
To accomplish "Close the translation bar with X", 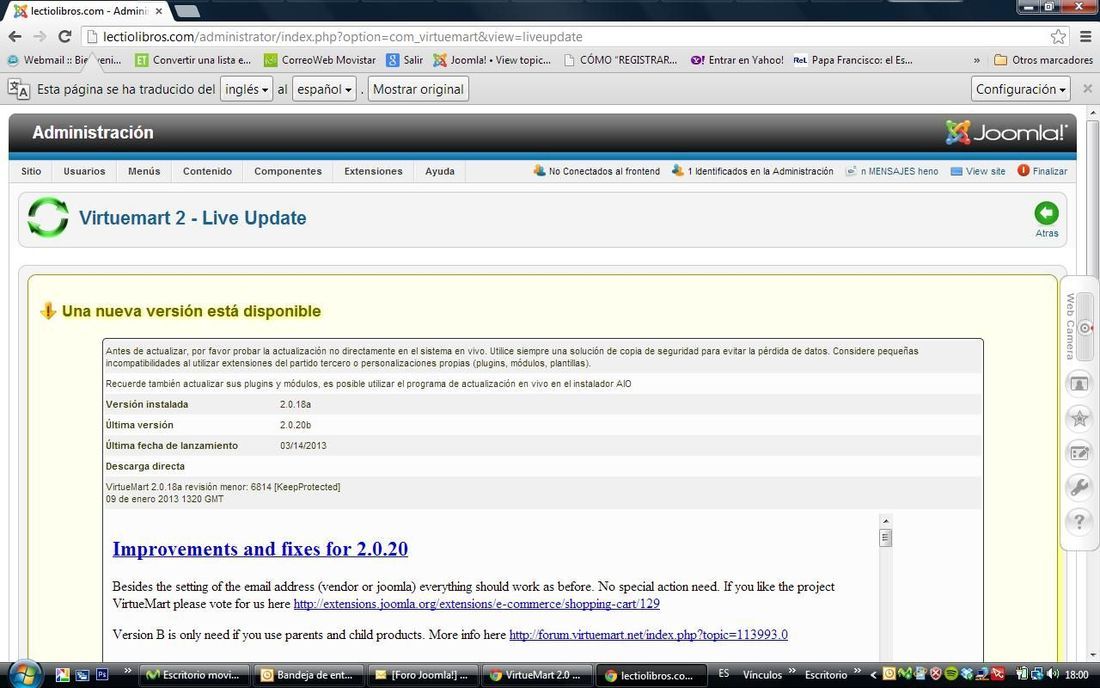I will [x=1087, y=88].
